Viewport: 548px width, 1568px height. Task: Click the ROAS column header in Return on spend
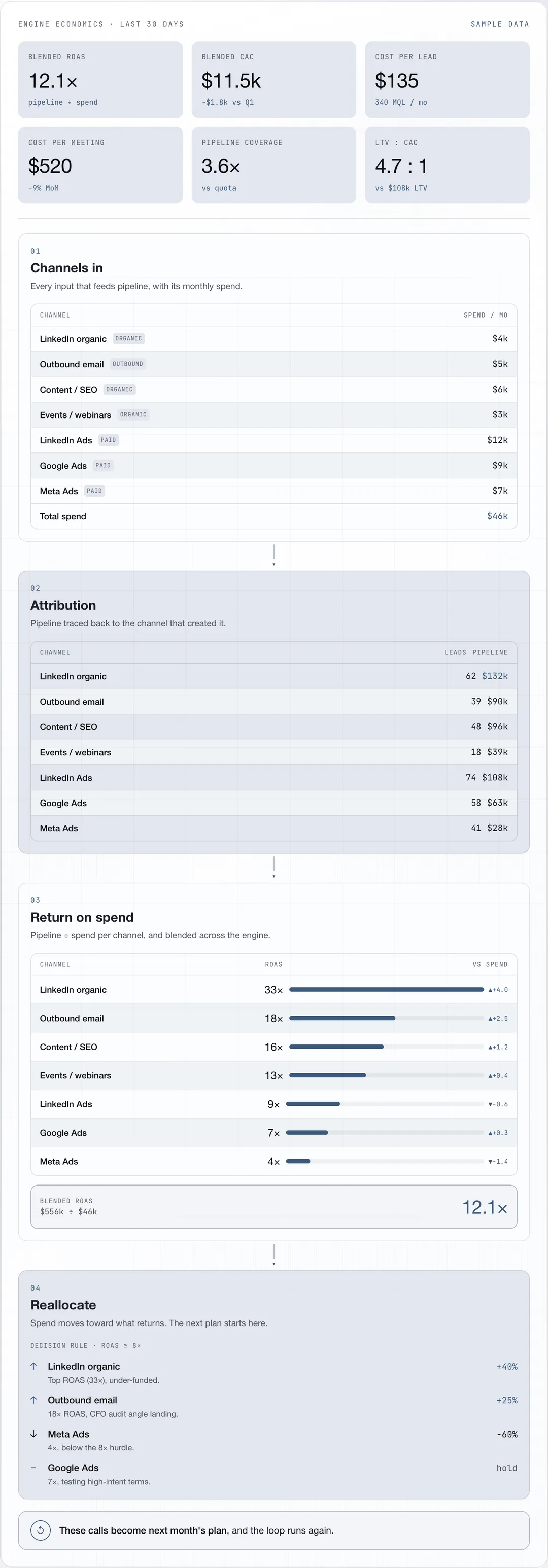tap(273, 964)
